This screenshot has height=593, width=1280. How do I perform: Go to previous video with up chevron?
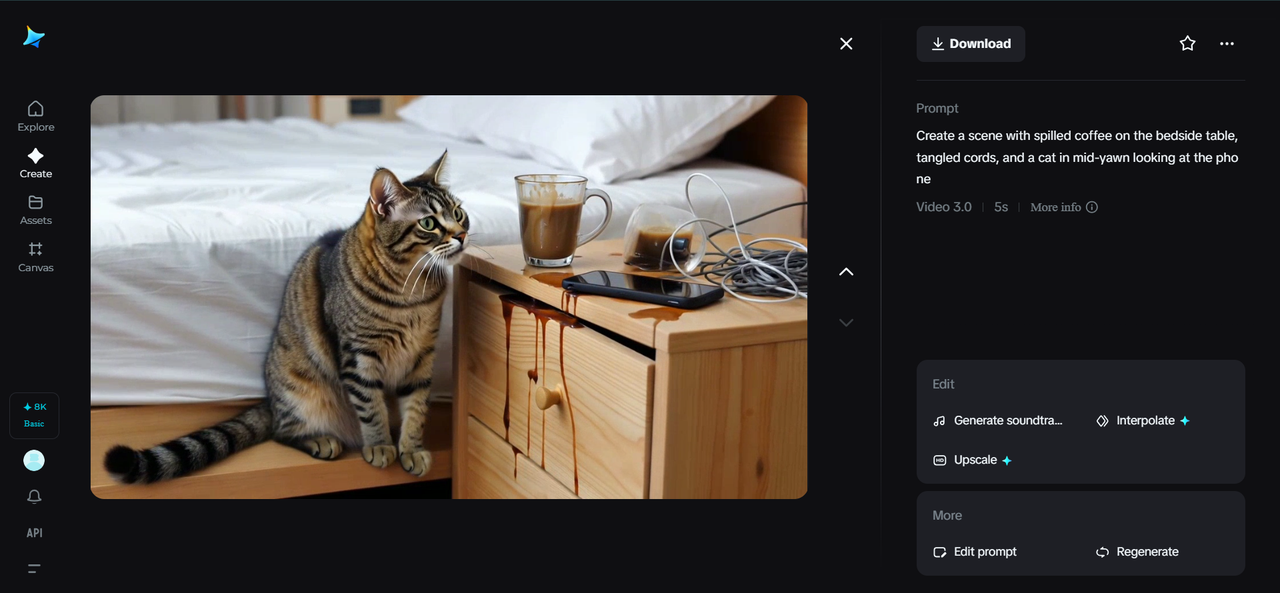point(846,272)
